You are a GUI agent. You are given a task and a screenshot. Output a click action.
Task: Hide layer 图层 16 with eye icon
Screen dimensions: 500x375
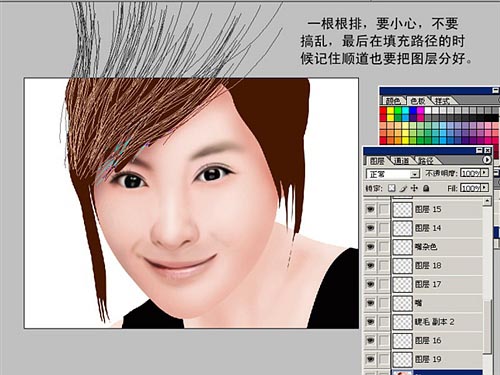coord(370,340)
